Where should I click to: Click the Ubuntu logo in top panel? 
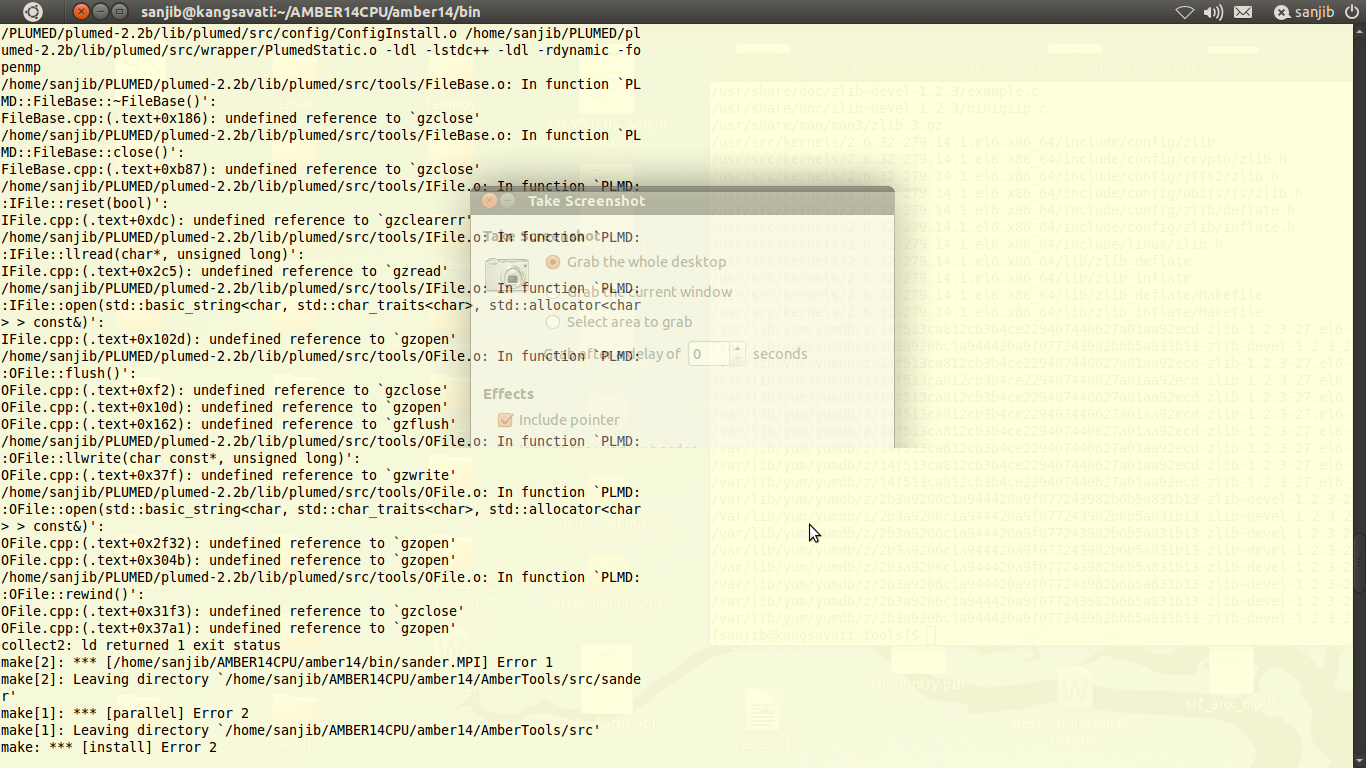tap(33, 12)
